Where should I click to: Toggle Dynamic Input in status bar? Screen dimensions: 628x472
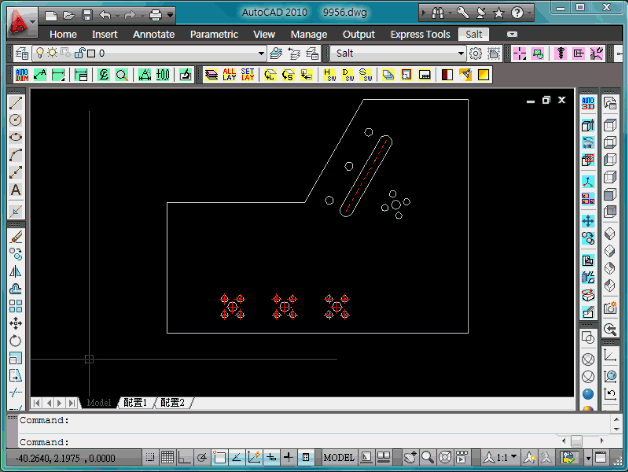(271, 457)
